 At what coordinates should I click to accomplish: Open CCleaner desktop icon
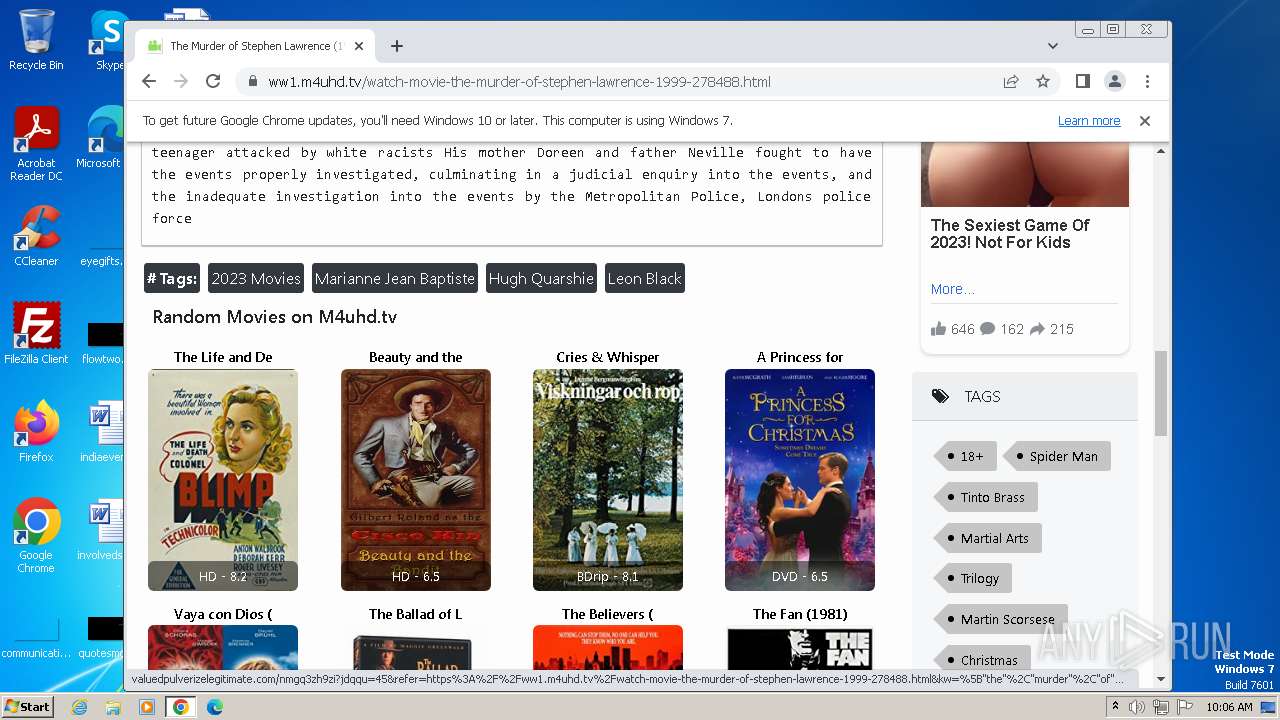pos(36,236)
